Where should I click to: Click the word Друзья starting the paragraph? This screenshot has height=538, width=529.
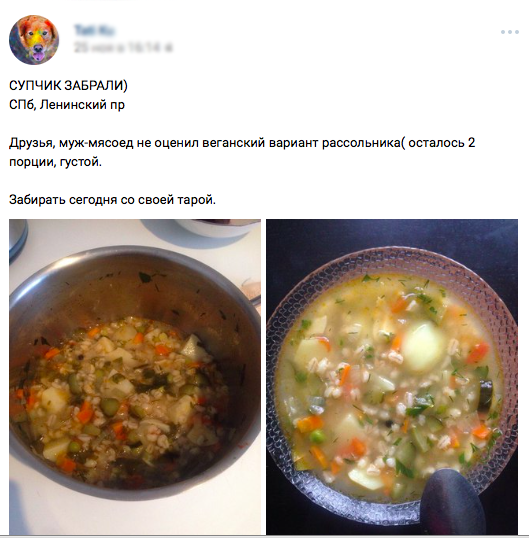point(32,143)
